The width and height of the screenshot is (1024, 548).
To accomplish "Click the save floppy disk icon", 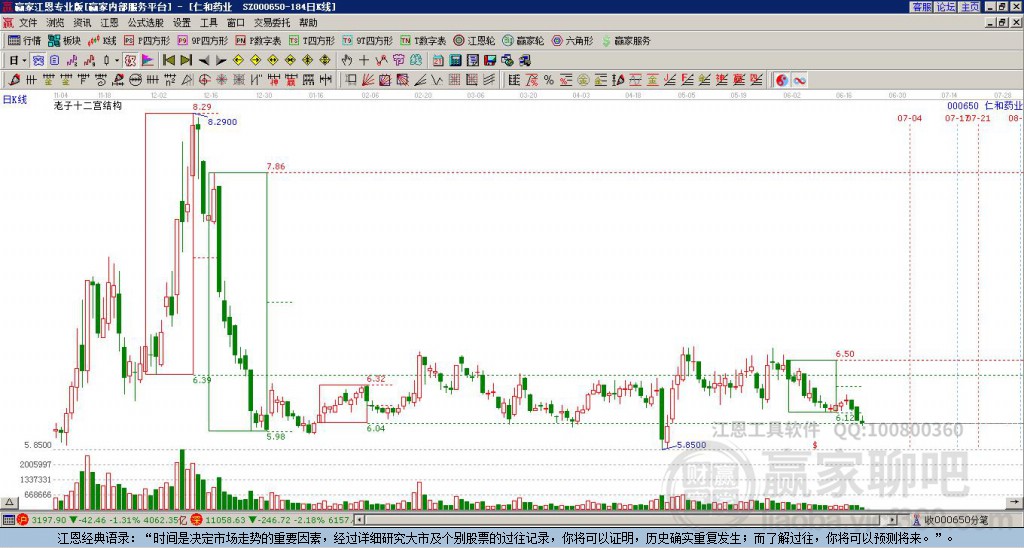I will click(490, 61).
